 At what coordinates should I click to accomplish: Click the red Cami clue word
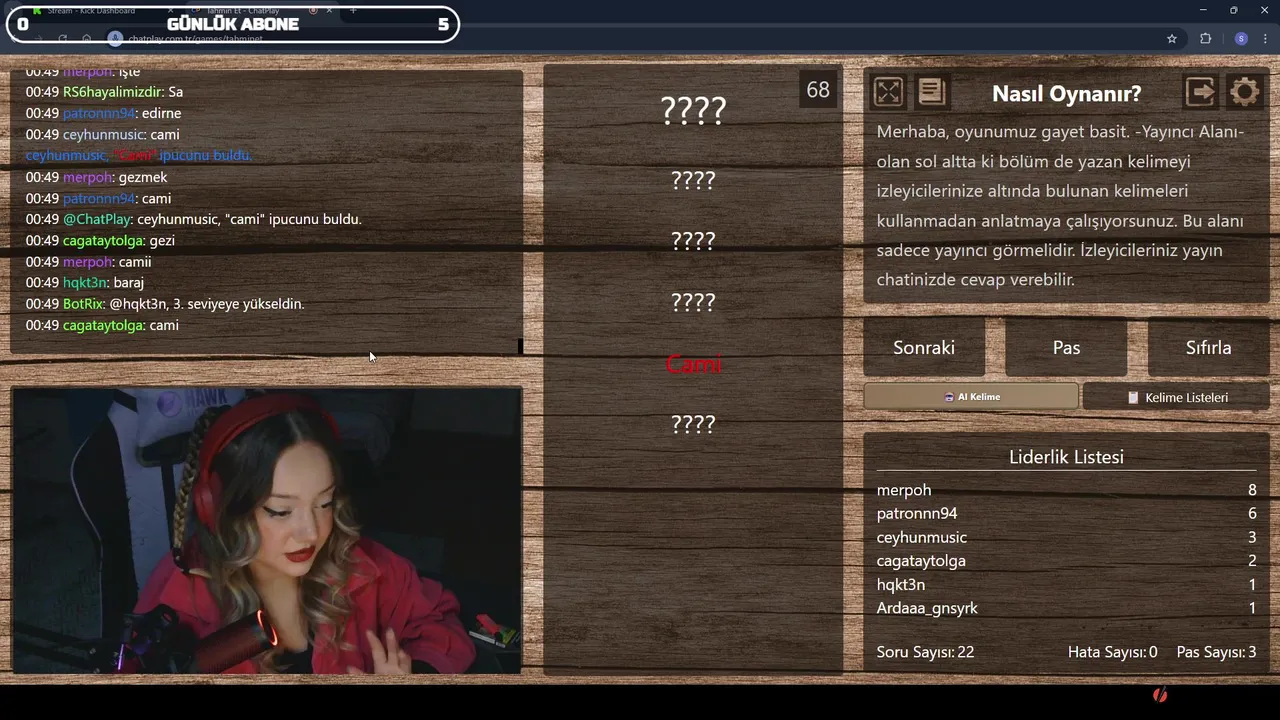[693, 364]
